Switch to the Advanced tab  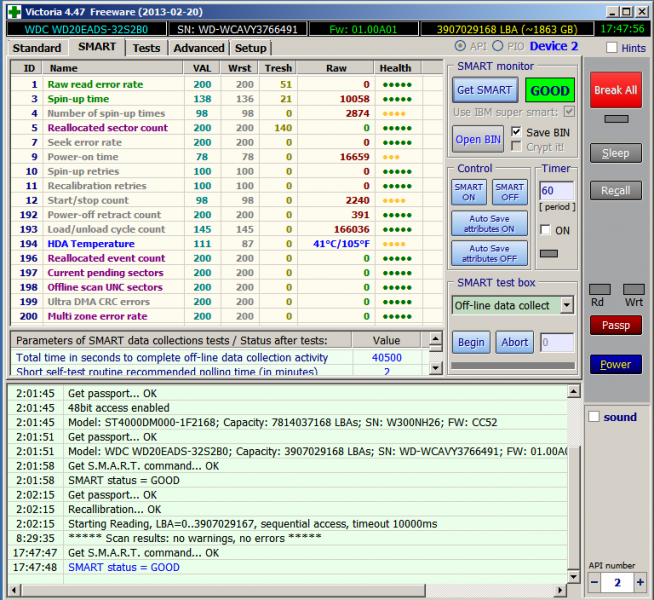pyautogui.click(x=198, y=48)
